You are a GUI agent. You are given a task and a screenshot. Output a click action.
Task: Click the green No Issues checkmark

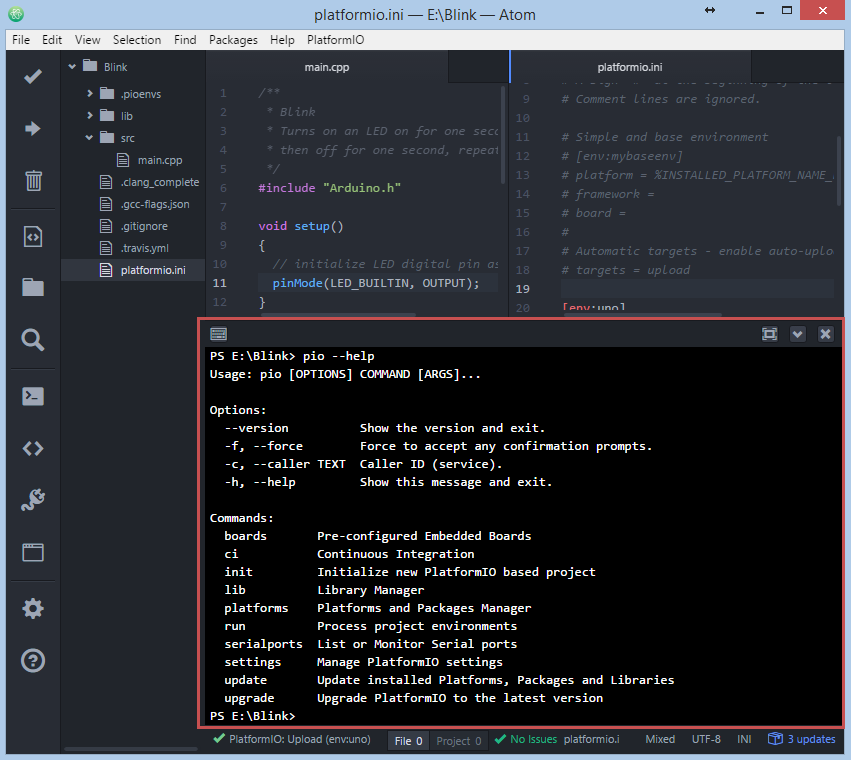(x=500, y=739)
